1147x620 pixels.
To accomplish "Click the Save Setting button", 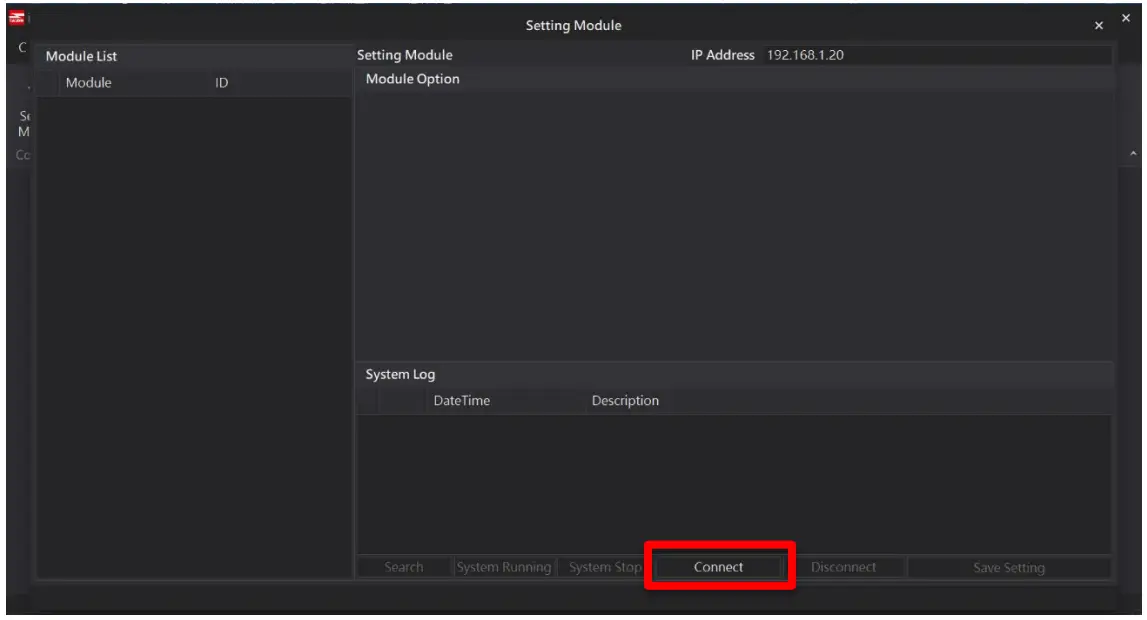I will pos(1009,567).
